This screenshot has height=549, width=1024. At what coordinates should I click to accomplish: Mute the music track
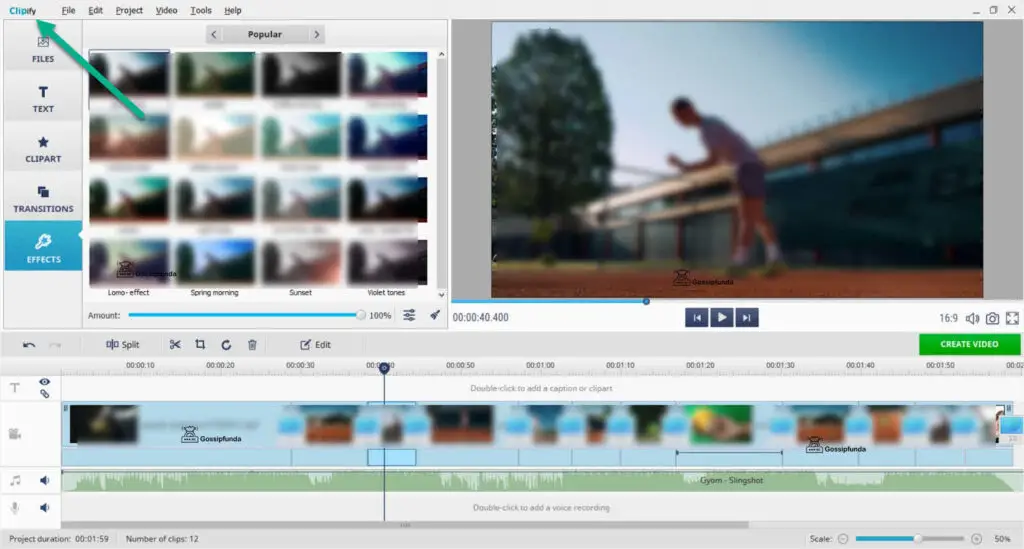[44, 481]
